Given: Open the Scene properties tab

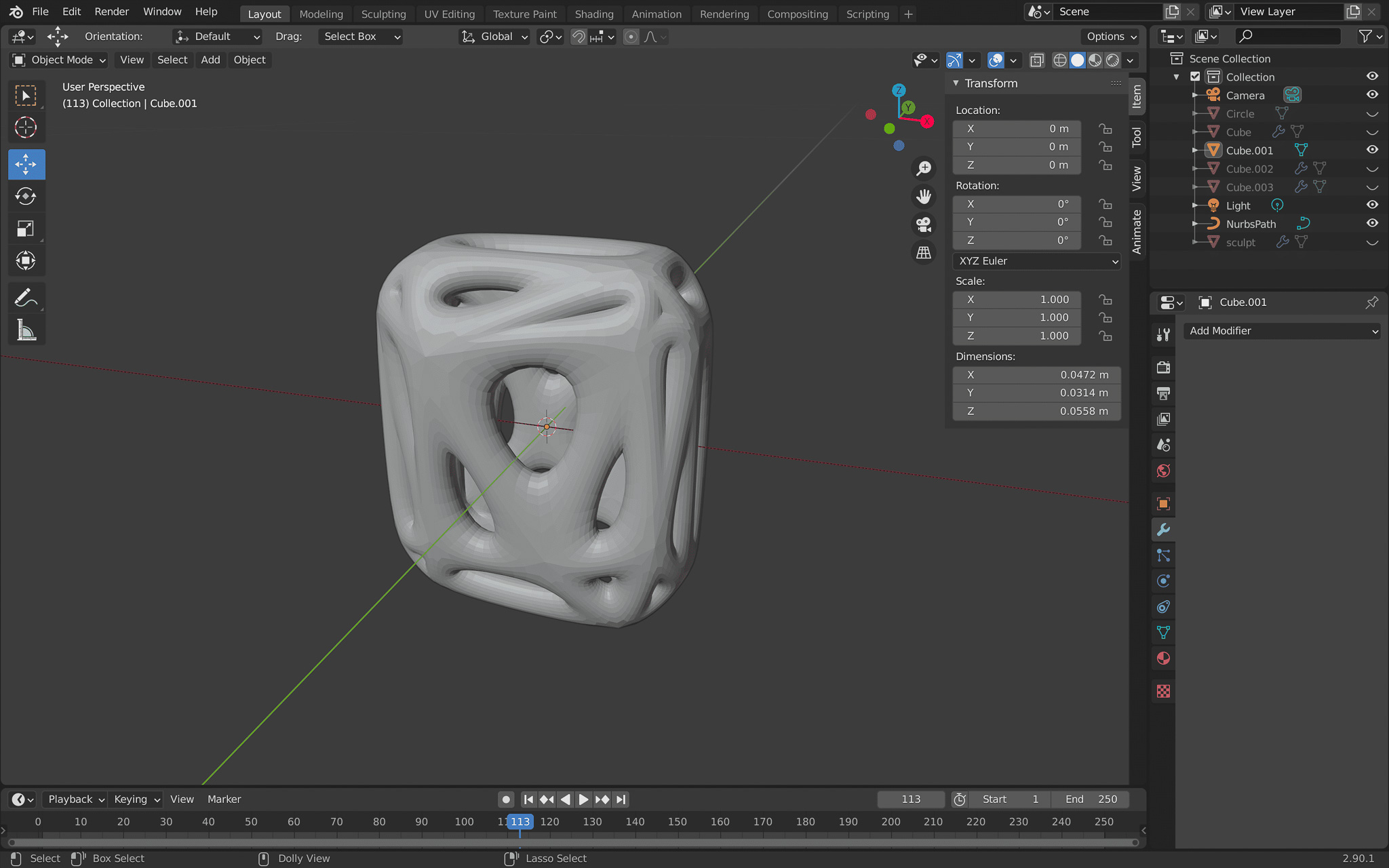Looking at the screenshot, I should tap(1163, 445).
